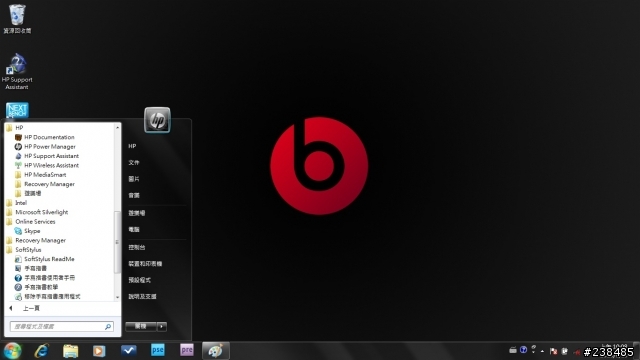Collapse the SoftStylus folder
The image size is (640, 360).
point(23,250)
